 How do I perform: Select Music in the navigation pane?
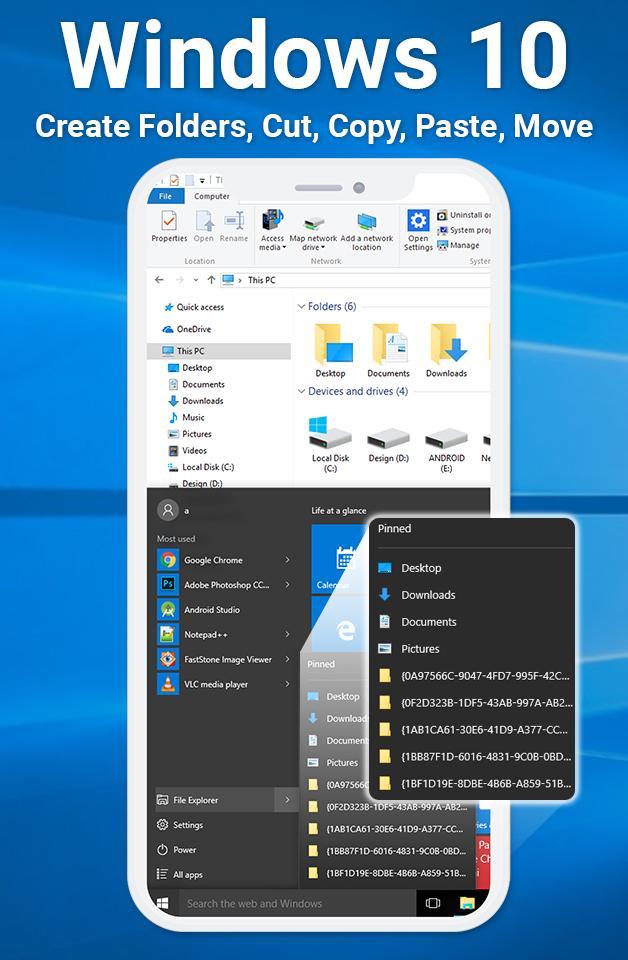tap(187, 418)
